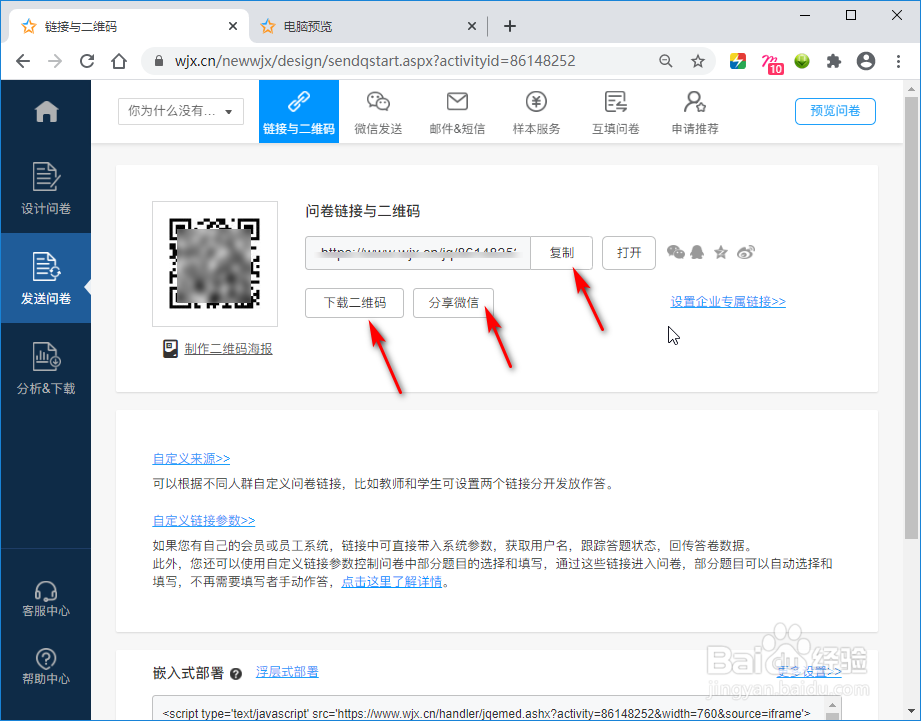Open 分析&下载 in the left sidebar
Image resolution: width=921 pixels, height=721 pixels.
pos(46,368)
